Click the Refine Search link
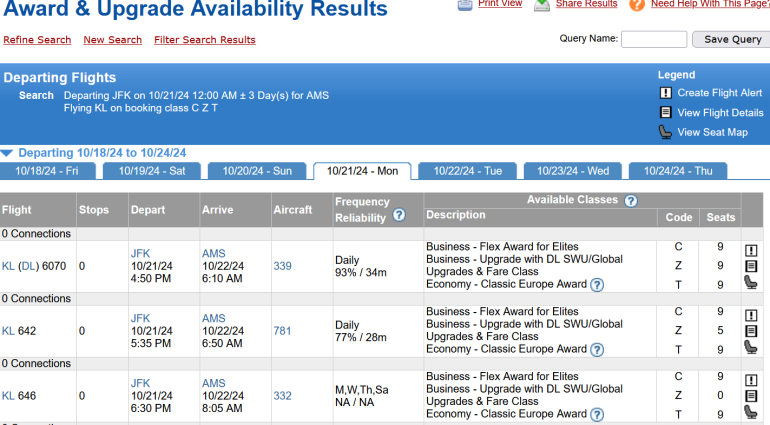The height and width of the screenshot is (425, 770). tap(37, 40)
